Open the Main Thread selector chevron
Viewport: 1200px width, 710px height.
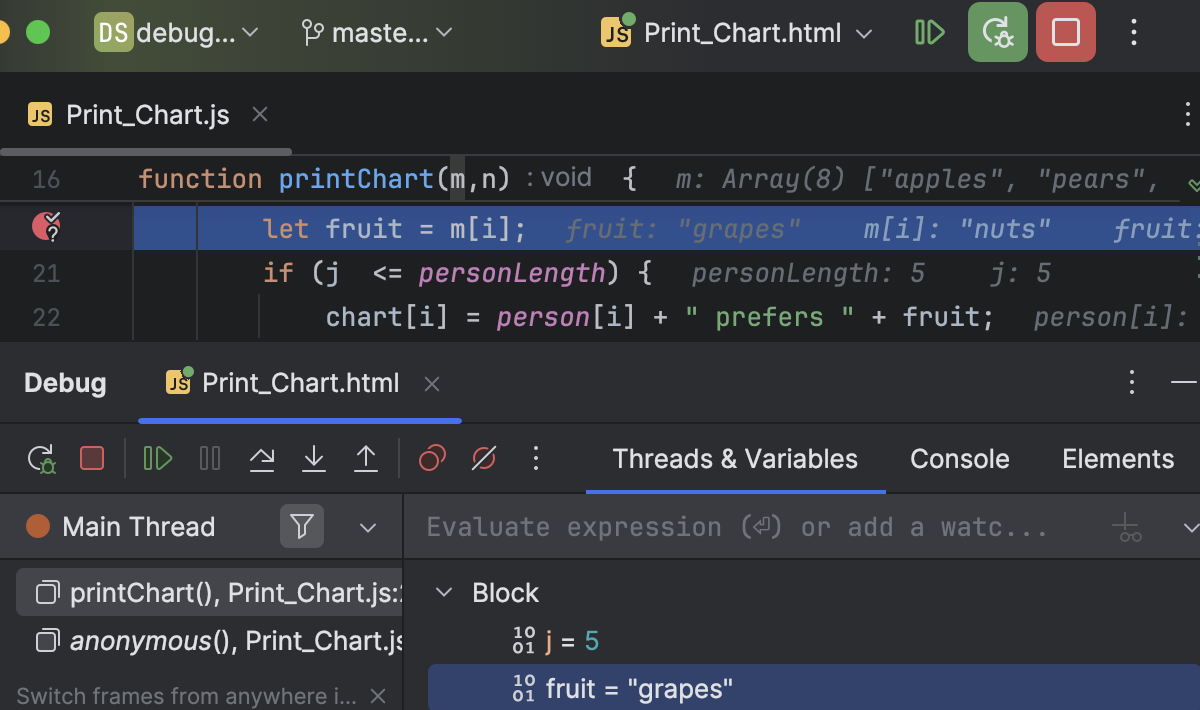tap(367, 526)
